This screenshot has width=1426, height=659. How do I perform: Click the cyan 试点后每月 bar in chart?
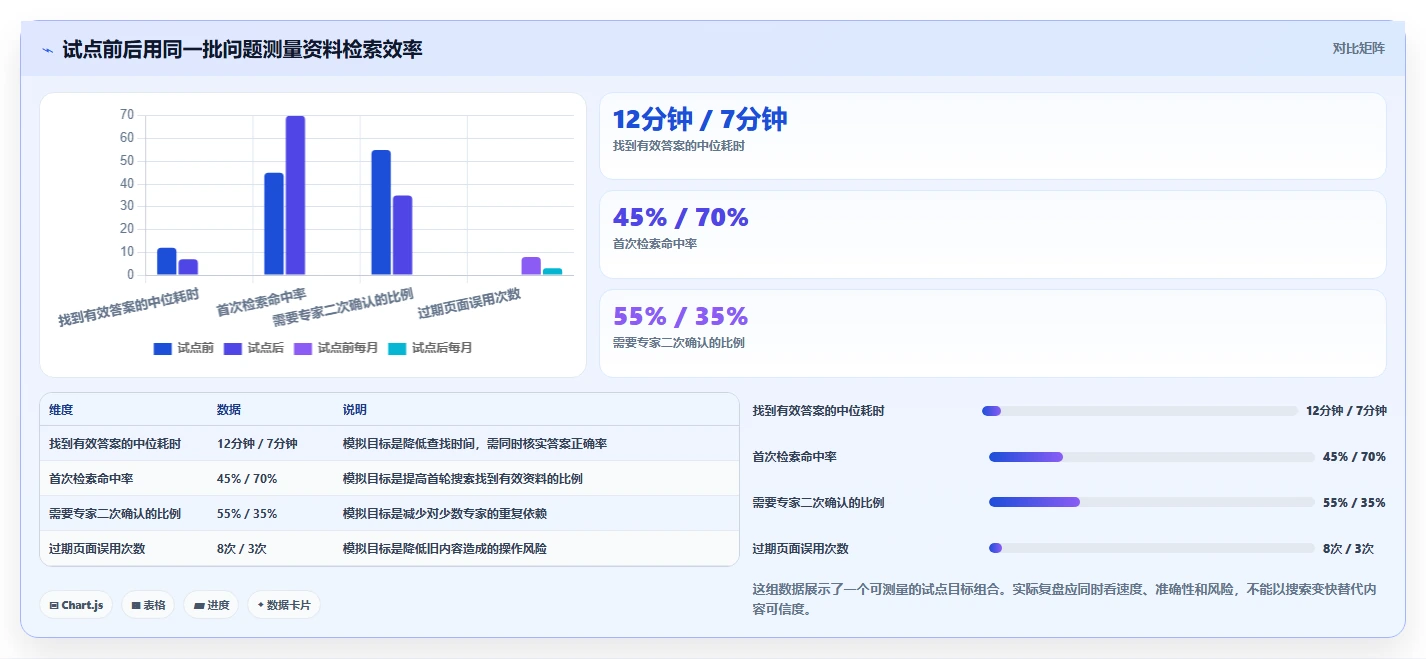point(552,271)
